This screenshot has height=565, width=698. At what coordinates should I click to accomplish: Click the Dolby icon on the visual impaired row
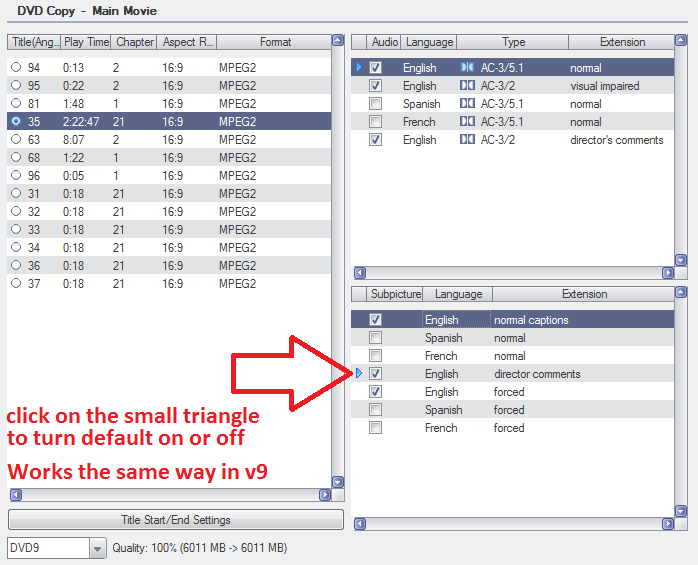point(467,85)
